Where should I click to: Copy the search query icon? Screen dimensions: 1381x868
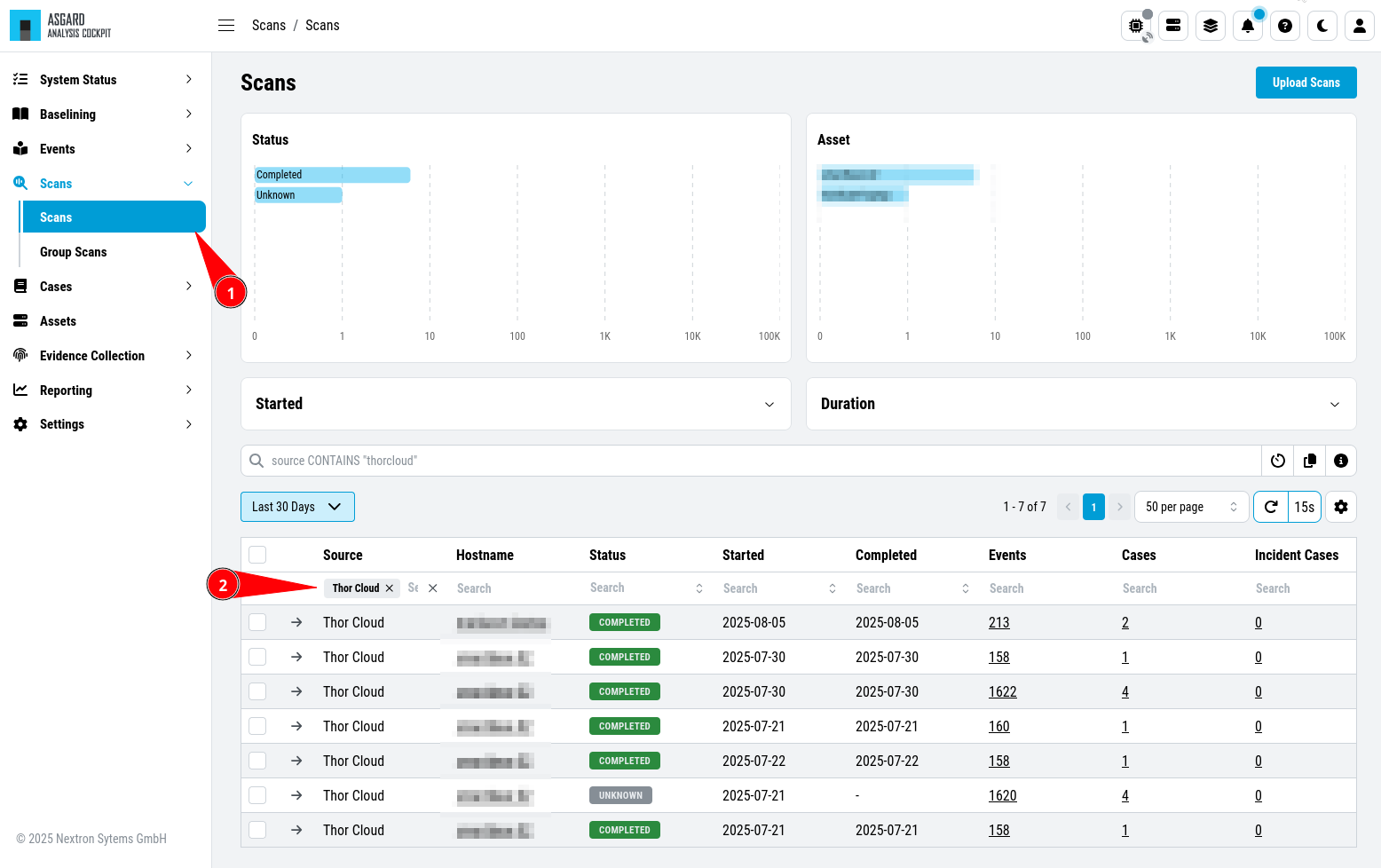1310,461
